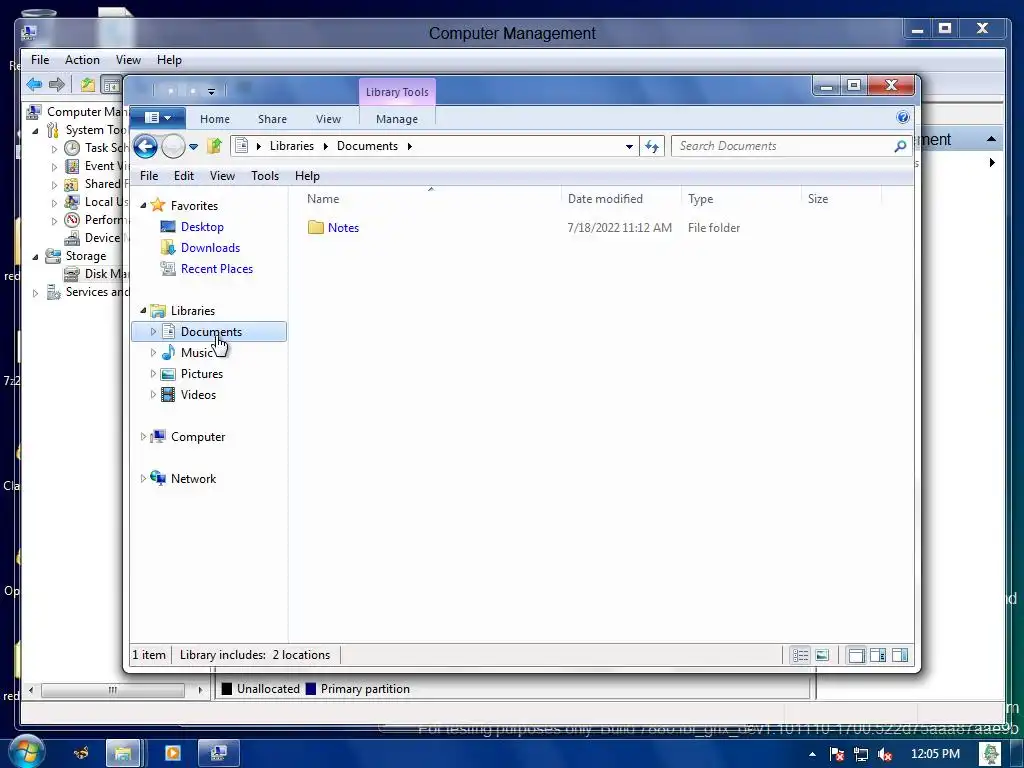Click the Computer Management horizontal scrollbar
Screen dimensions: 1024x768
coord(113,690)
